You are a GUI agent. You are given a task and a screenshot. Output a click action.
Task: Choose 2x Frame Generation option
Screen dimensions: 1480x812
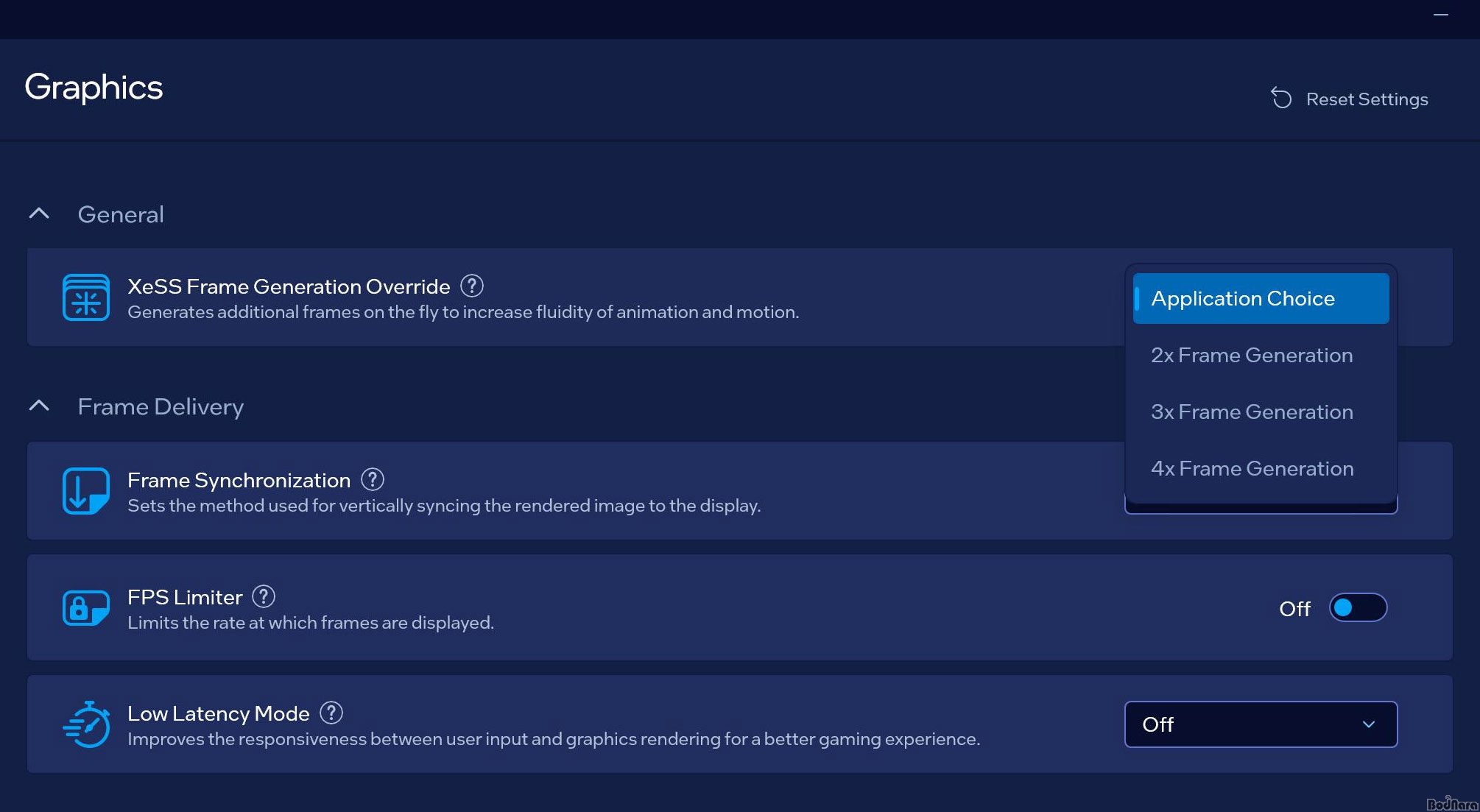coord(1252,356)
